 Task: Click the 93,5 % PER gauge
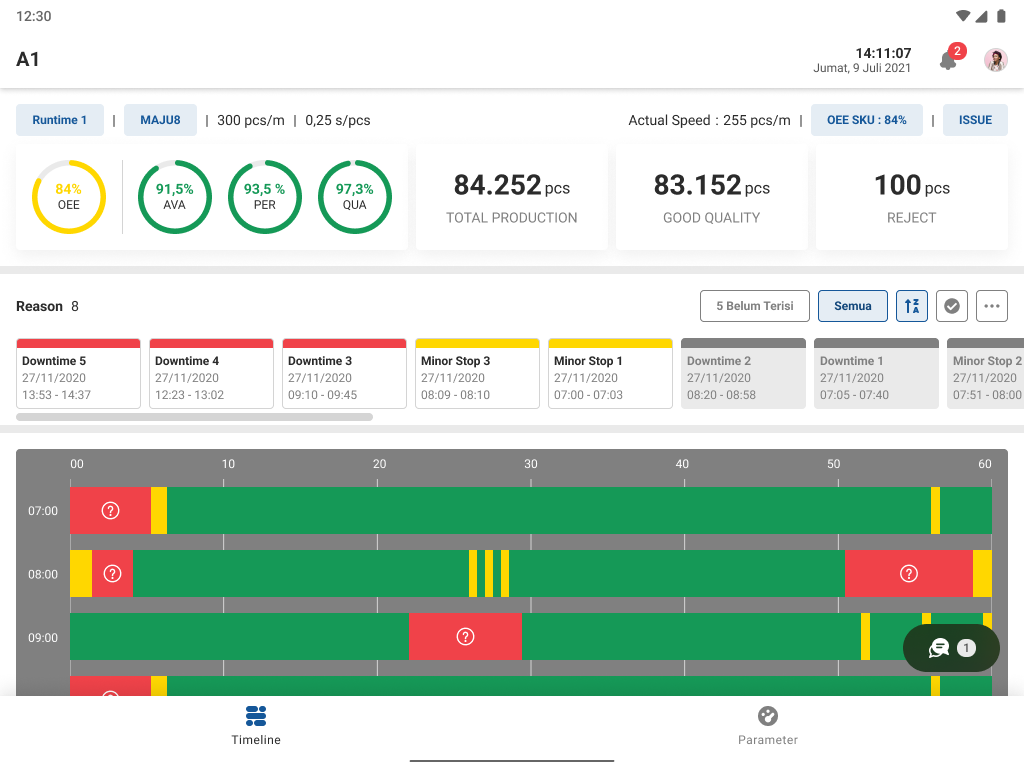point(264,197)
